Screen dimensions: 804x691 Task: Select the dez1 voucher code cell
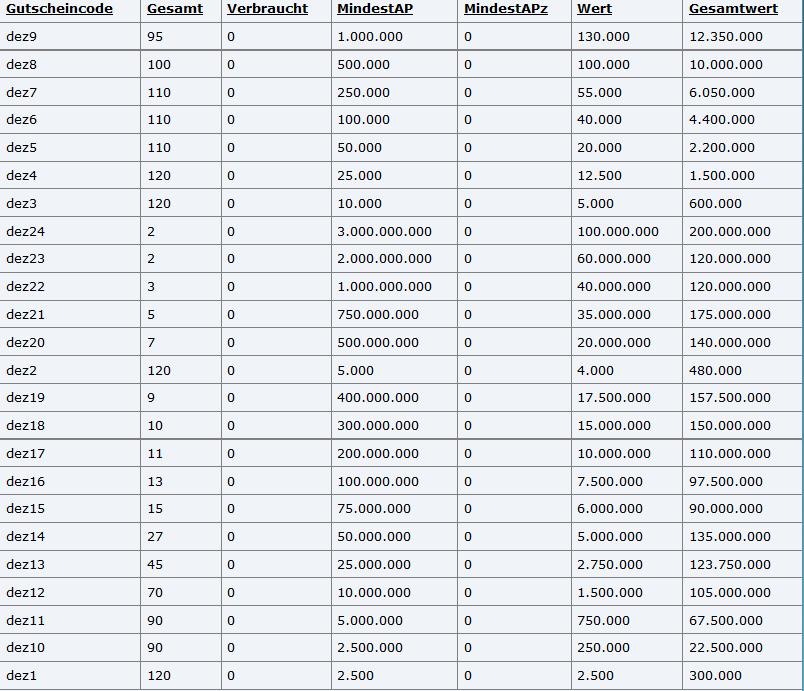pos(22,675)
